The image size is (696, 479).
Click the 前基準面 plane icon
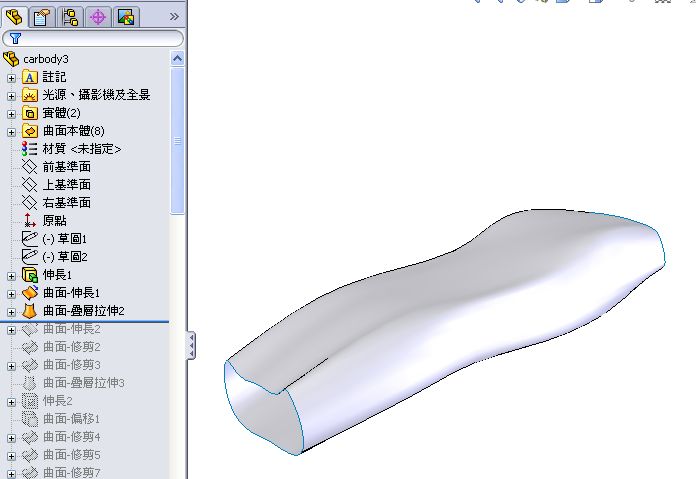30,167
